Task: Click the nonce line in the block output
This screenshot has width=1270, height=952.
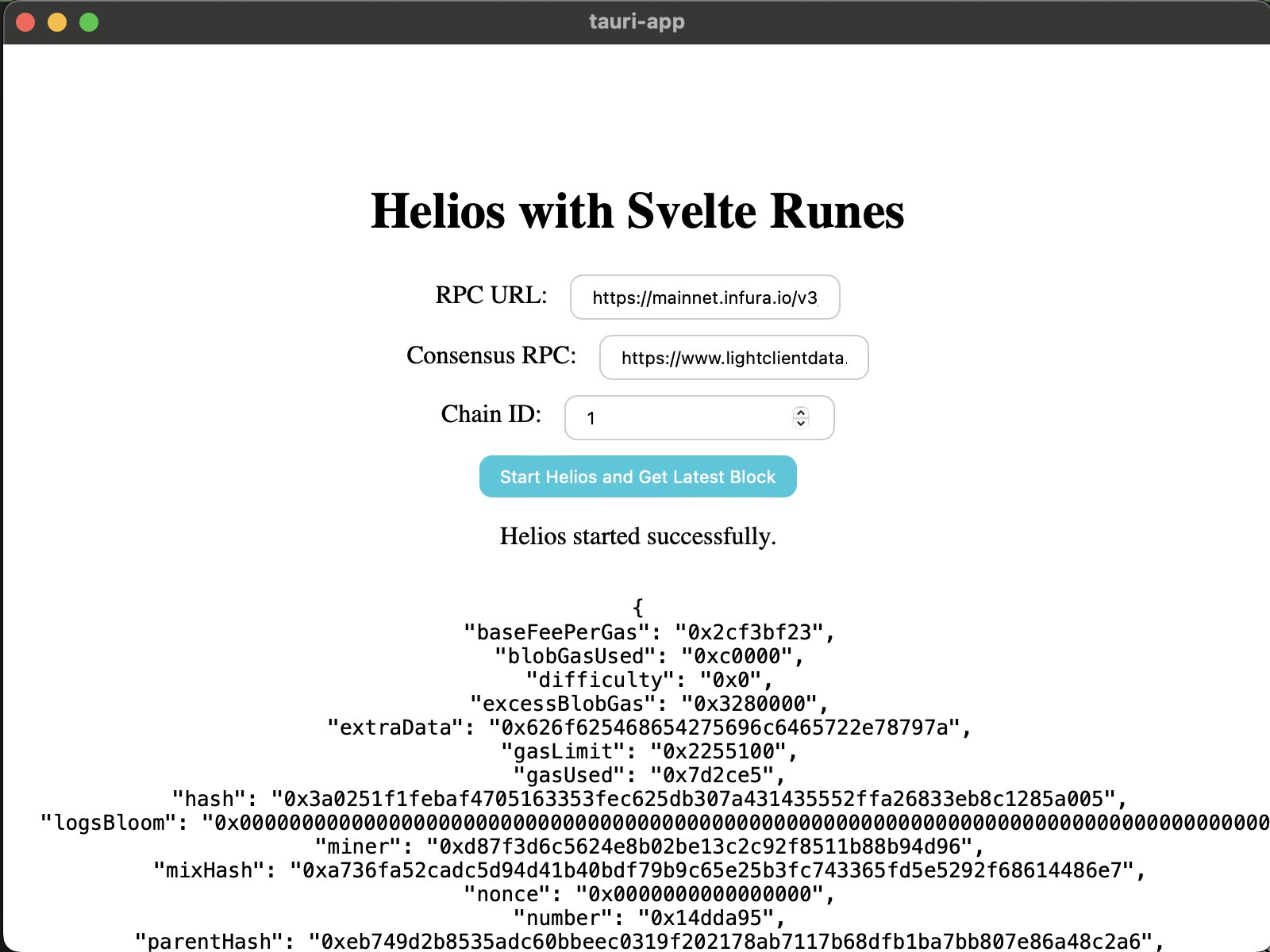Action: 649,894
